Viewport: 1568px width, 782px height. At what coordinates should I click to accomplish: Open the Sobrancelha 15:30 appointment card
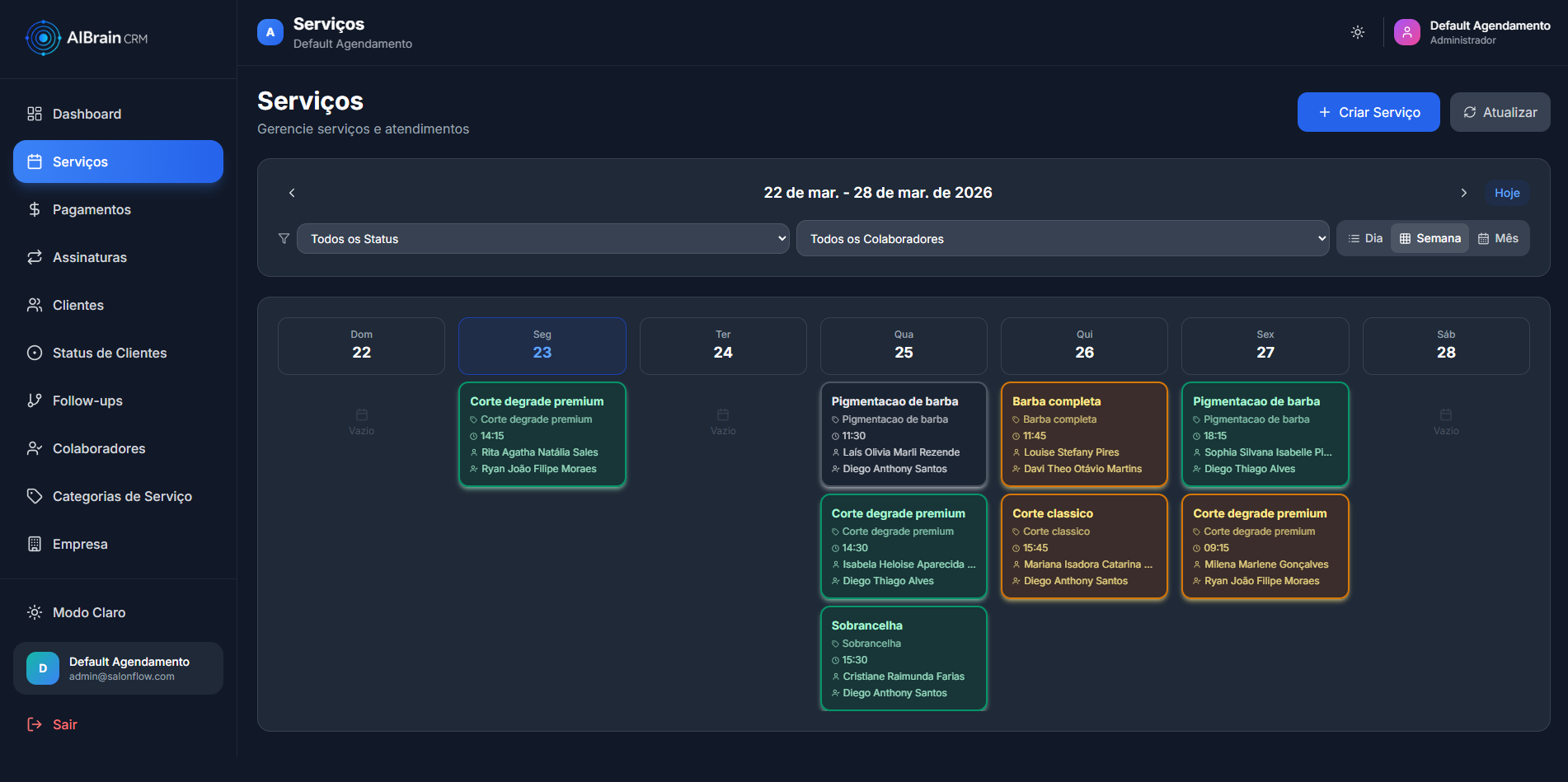[x=904, y=658]
